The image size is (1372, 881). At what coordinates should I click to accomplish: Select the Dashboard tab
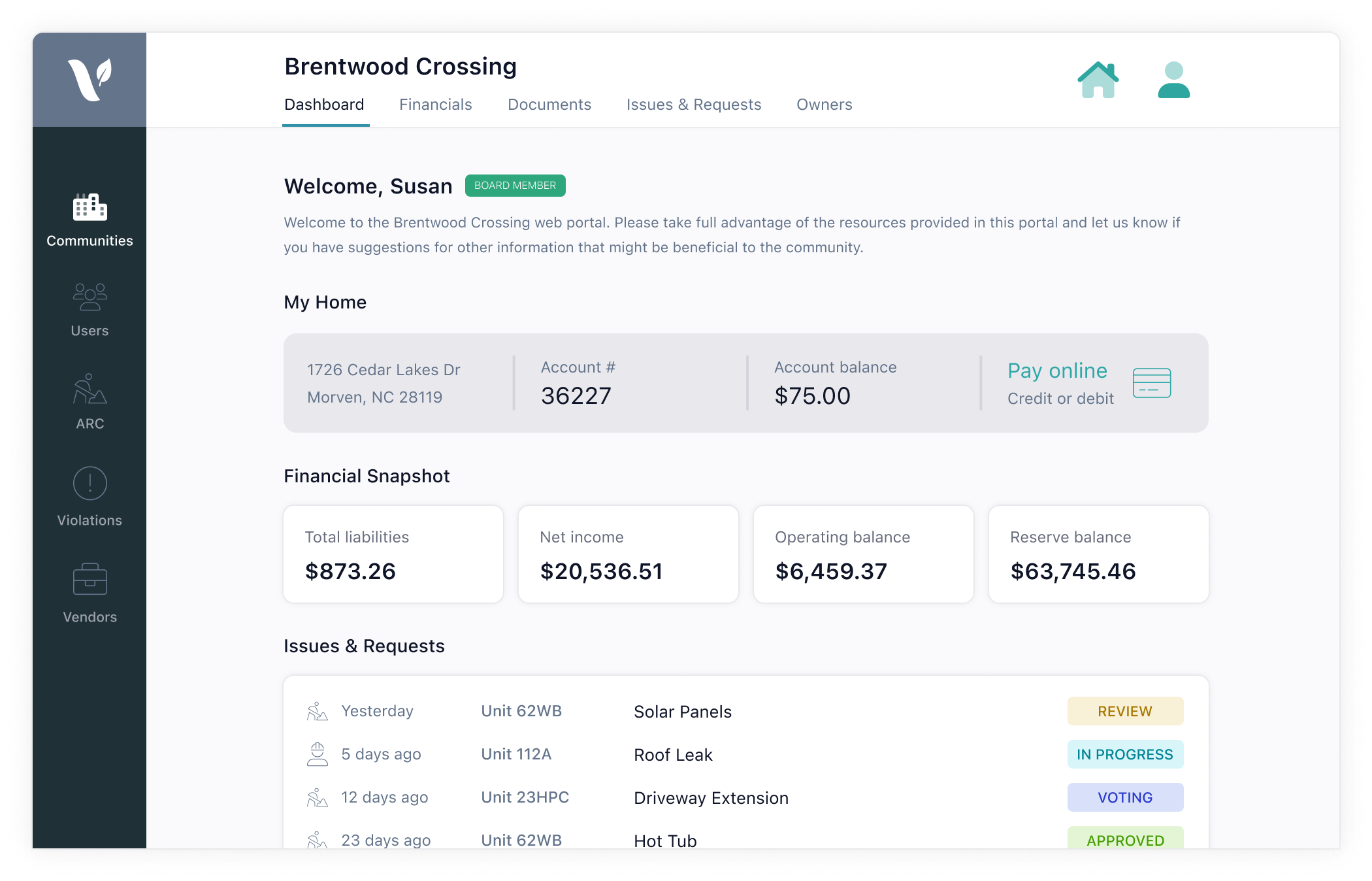pyautogui.click(x=324, y=105)
